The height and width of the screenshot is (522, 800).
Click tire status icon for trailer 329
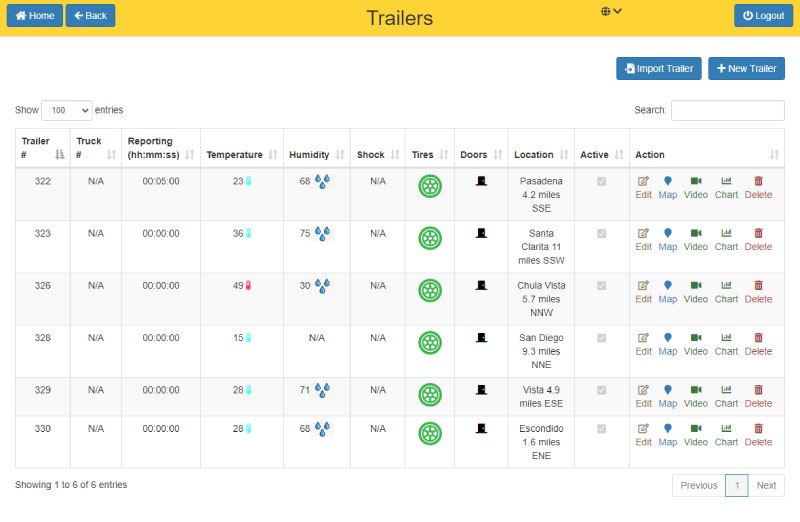click(x=430, y=395)
